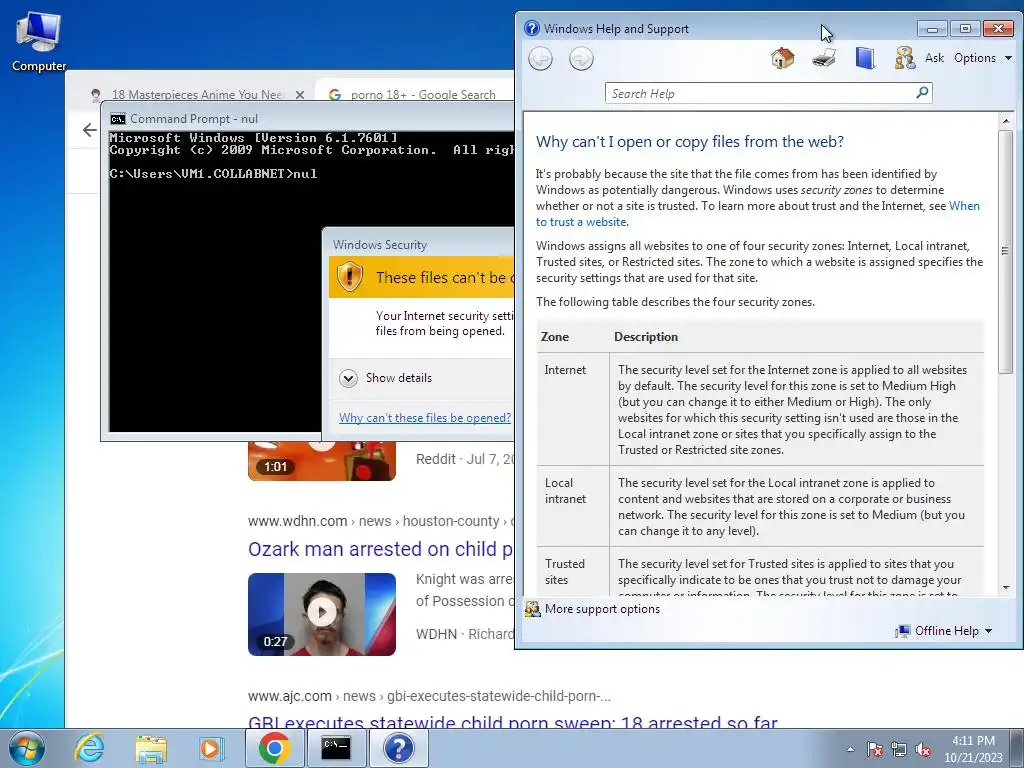Switch to '18 Masterpieces Anime' Chrome tab
Viewport: 1024px width, 768px height.
pyautogui.click(x=196, y=95)
